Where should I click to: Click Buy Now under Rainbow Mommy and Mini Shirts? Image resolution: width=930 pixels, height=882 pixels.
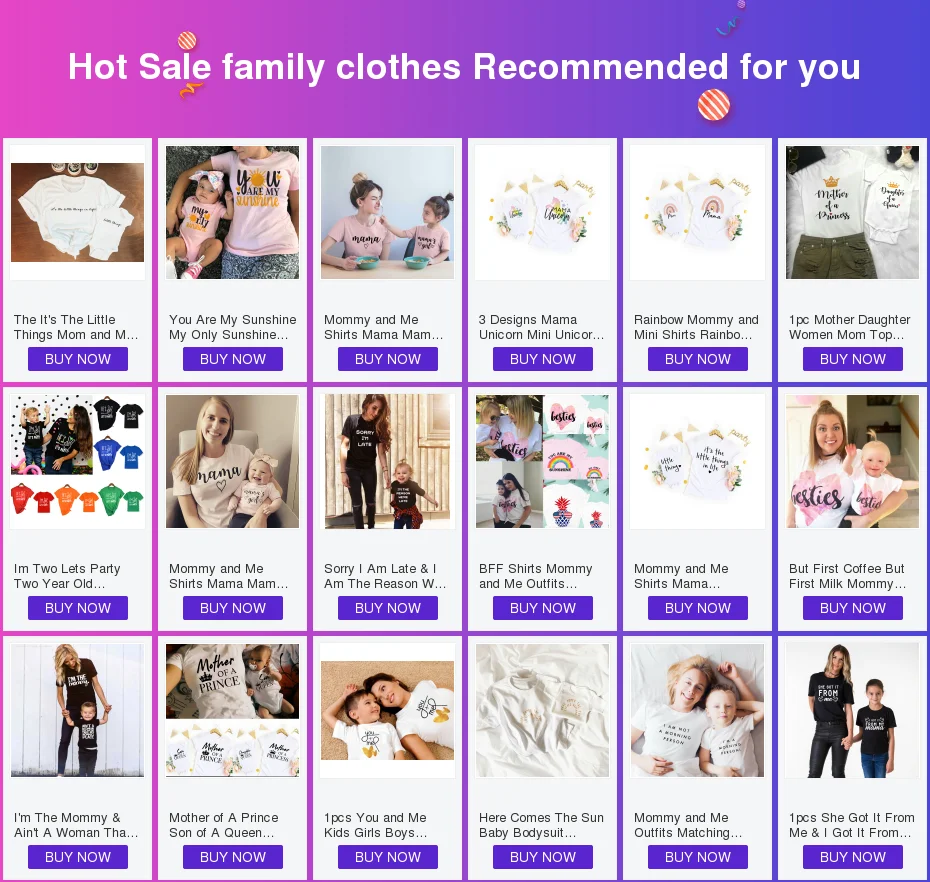(698, 359)
